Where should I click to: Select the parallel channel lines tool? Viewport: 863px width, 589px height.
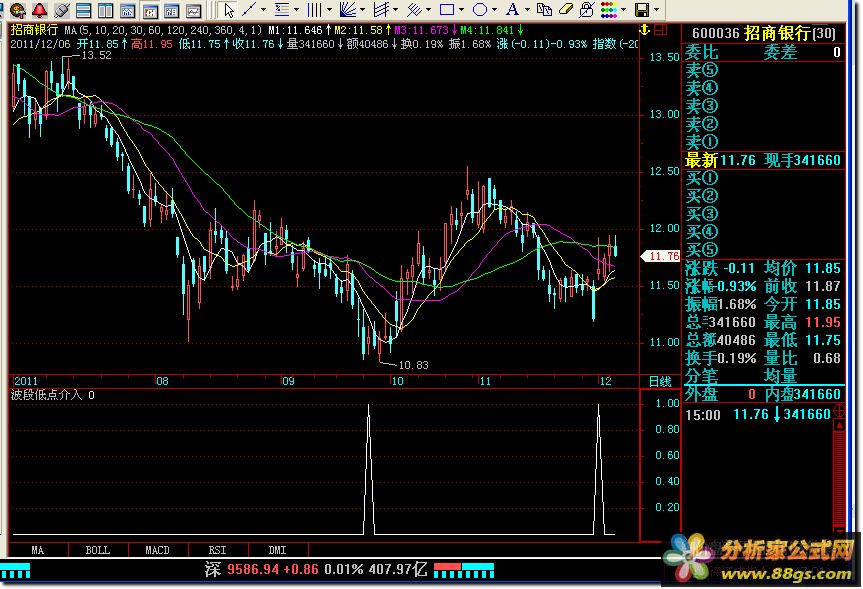(414, 9)
